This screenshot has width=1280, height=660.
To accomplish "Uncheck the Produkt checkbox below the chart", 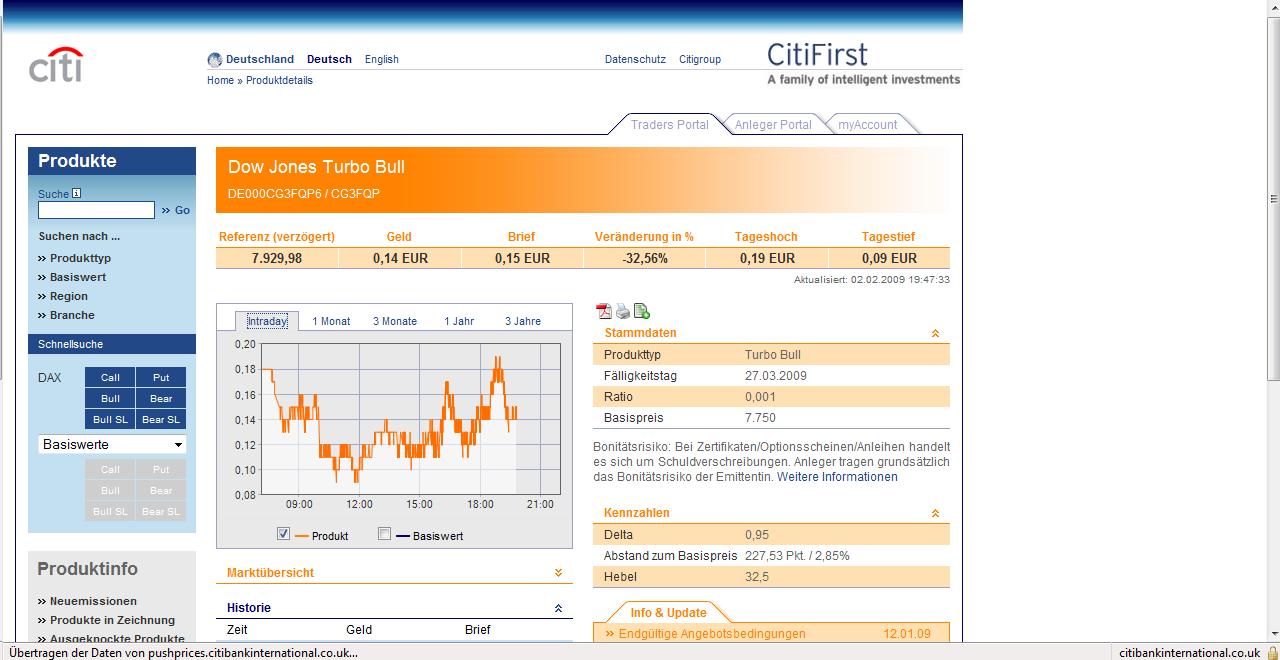I will (x=283, y=533).
